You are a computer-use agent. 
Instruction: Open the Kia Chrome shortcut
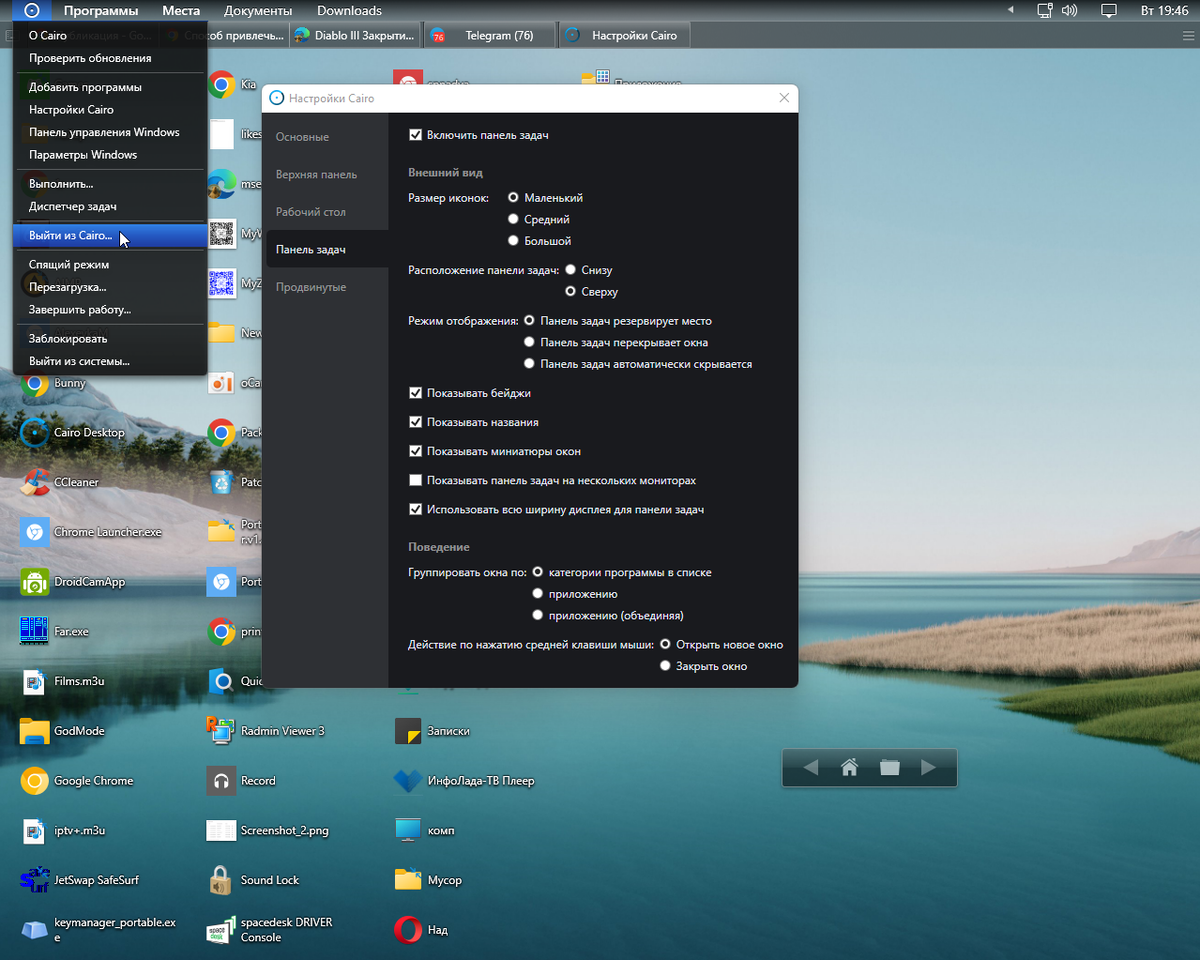(x=221, y=85)
